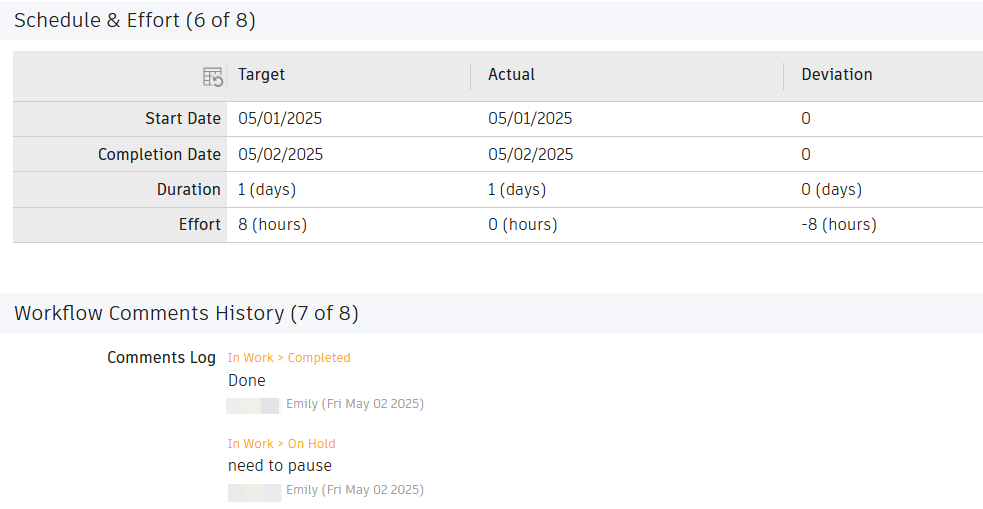
Task: Click the In Work > Completed transition
Action: 289,358
